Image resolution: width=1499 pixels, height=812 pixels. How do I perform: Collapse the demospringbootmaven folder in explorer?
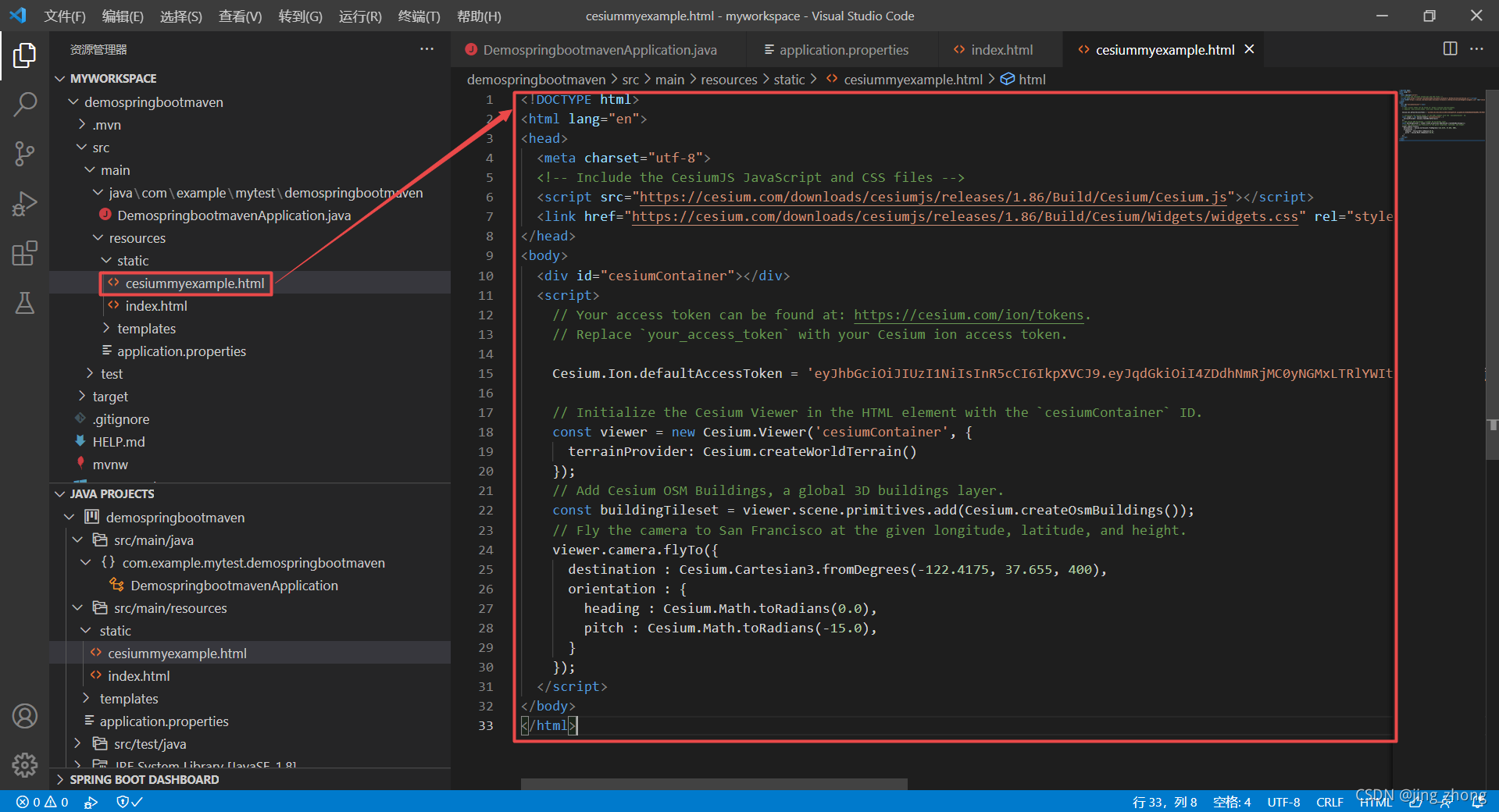click(153, 102)
